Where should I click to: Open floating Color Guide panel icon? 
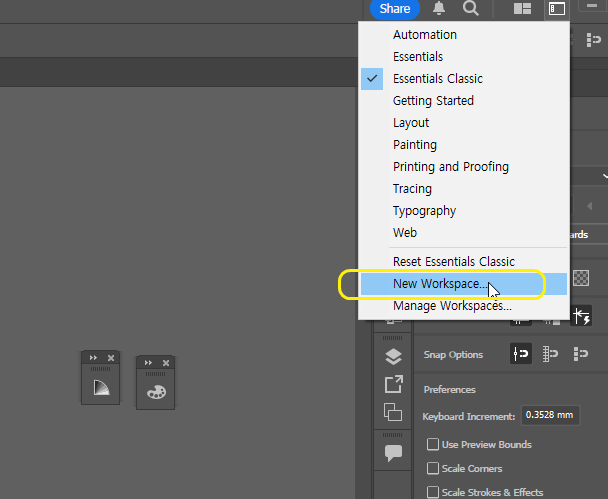coord(101,388)
